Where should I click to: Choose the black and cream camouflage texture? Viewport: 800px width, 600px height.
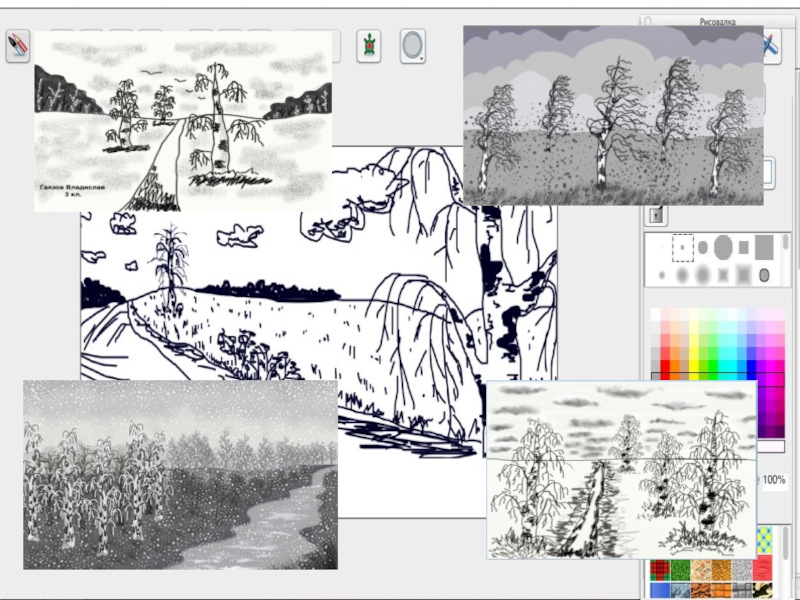762,591
